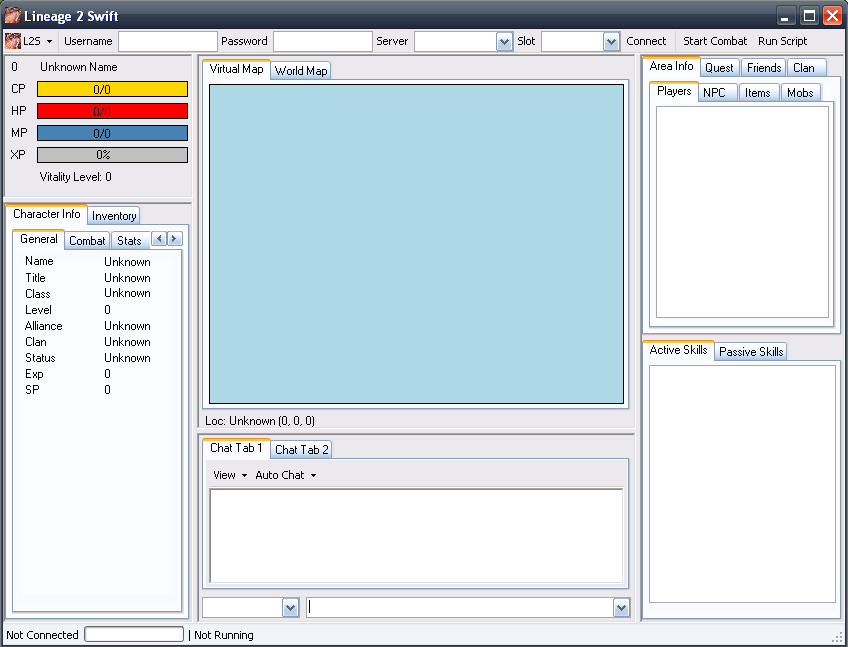This screenshot has height=647, width=848.
Task: Open the L2S menu icon dropdown
Action: click(29, 41)
